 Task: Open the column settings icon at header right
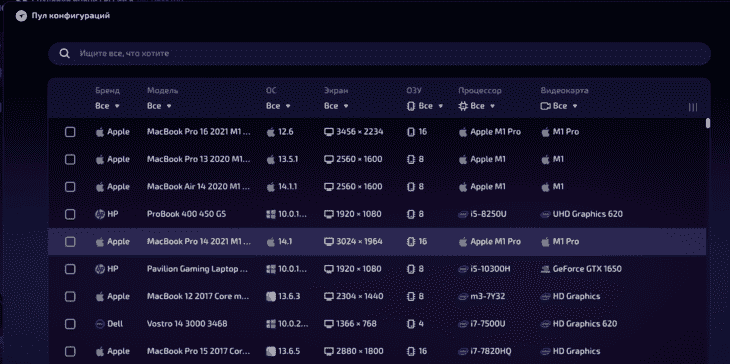pos(693,107)
